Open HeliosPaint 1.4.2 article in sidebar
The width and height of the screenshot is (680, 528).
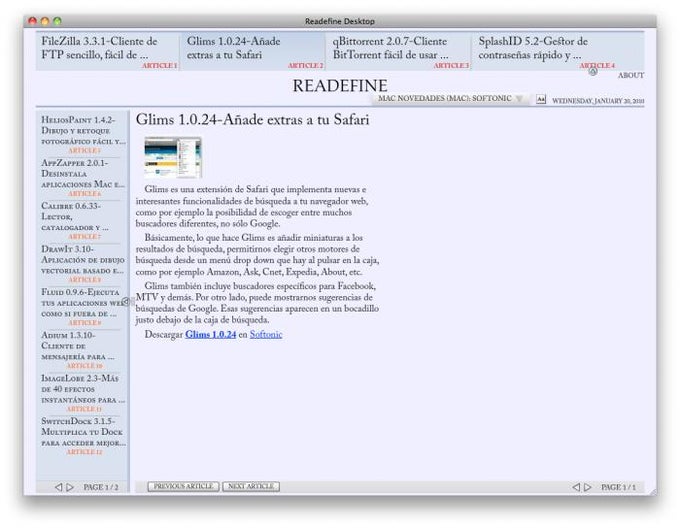[83, 134]
